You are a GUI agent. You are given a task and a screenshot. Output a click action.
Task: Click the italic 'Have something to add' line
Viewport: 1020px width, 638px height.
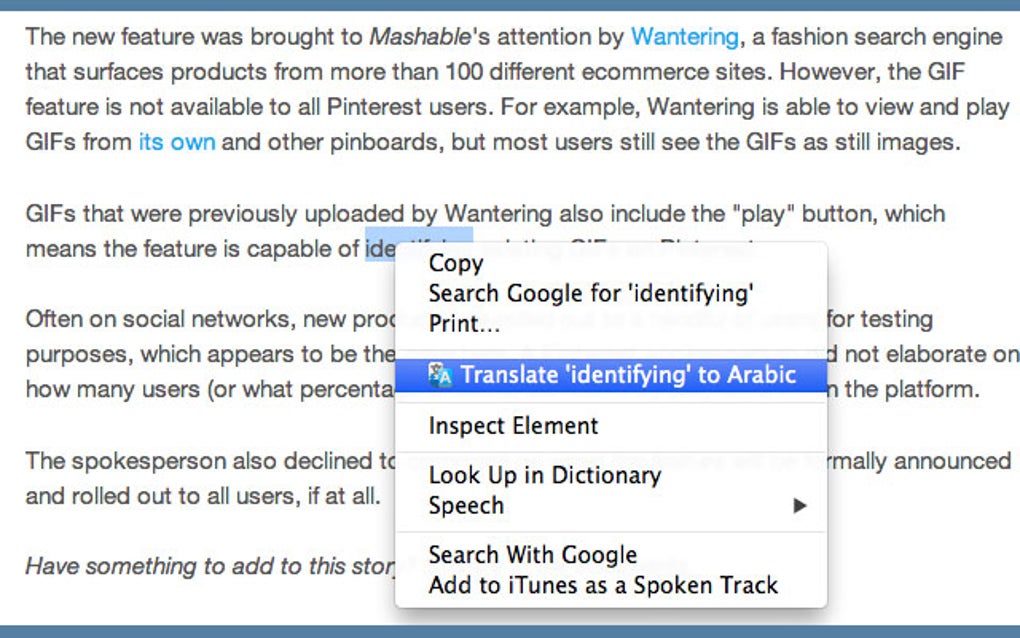[x=200, y=566]
